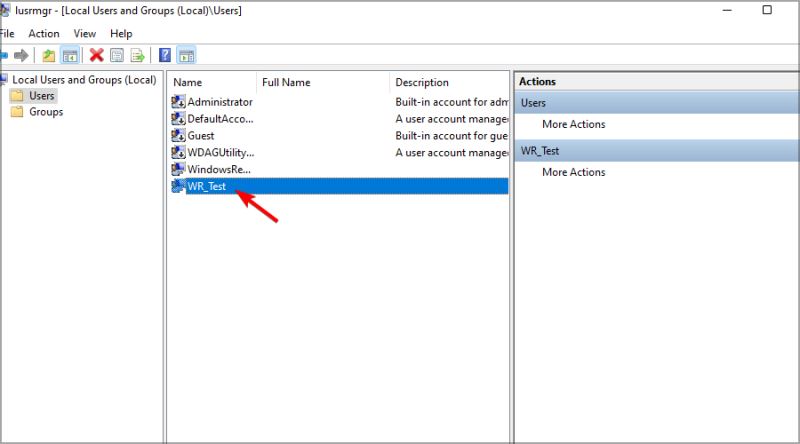
Task: Select the WDAGUtility... user name
Action: point(221,152)
